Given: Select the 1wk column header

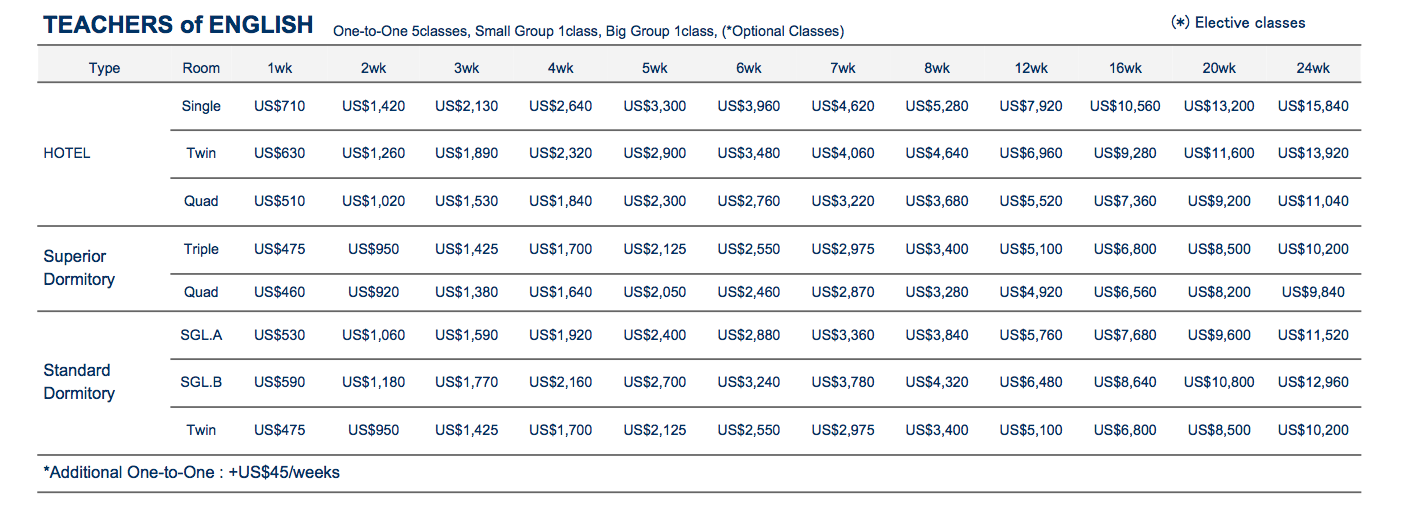Looking at the screenshot, I should 279,68.
